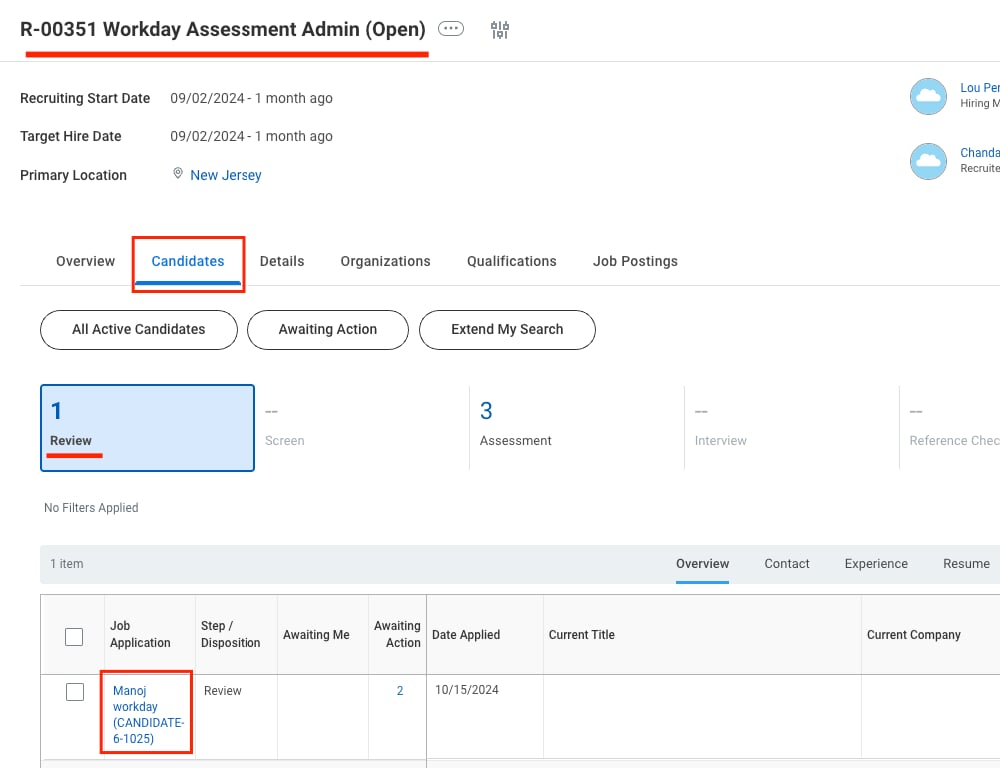Open the configure sliders icon beside title
This screenshot has width=1000, height=768.
click(x=499, y=29)
